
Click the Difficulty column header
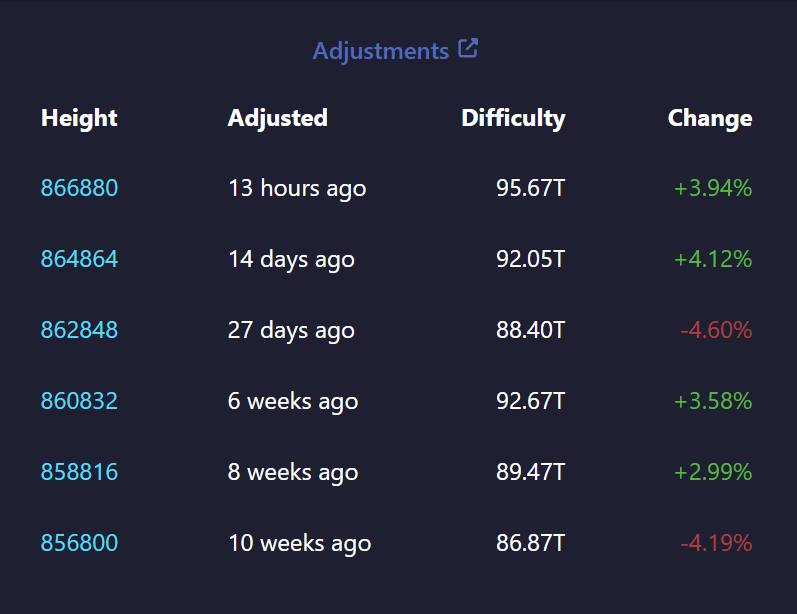(x=513, y=118)
